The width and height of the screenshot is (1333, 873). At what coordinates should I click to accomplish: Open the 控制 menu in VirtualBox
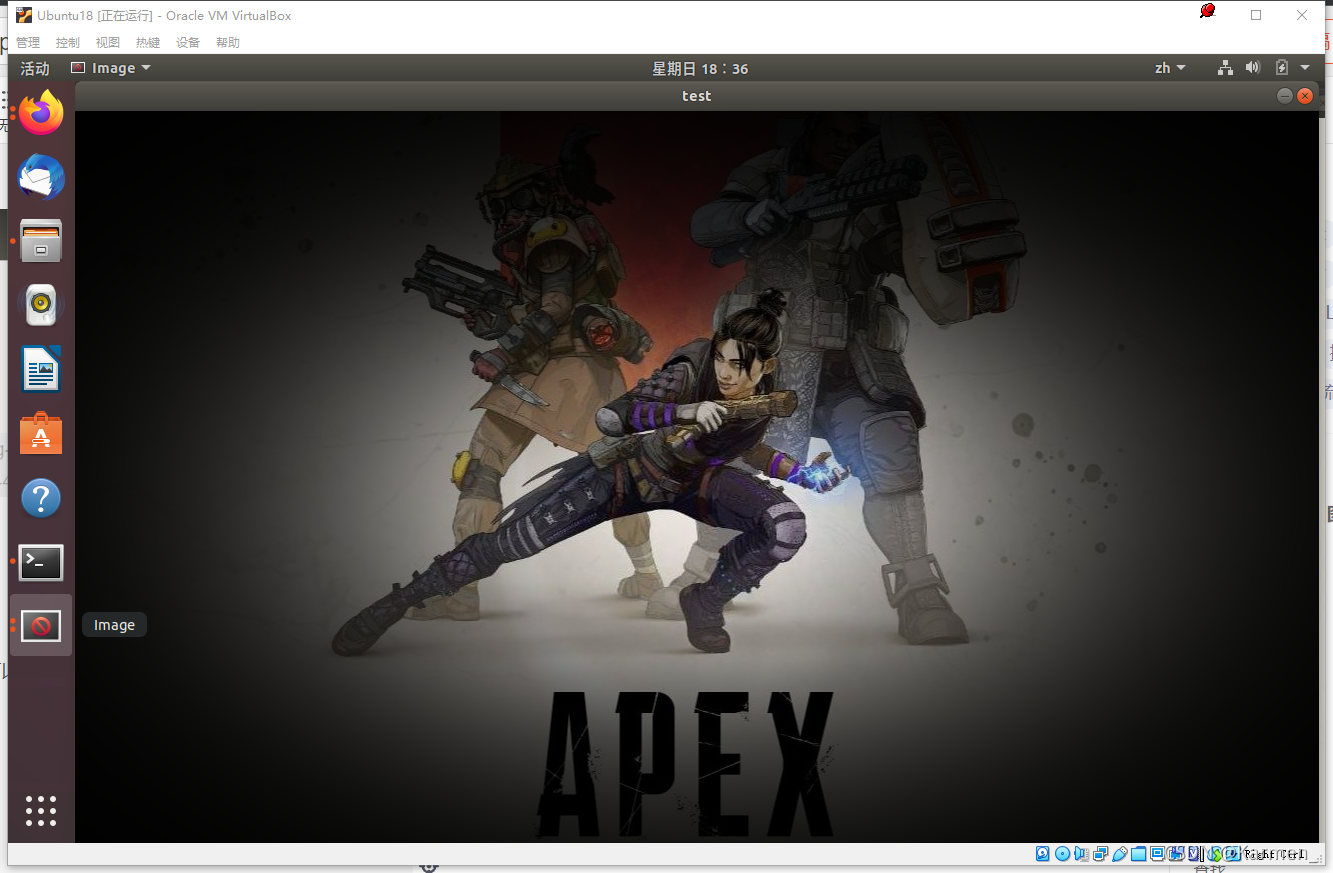[x=68, y=42]
